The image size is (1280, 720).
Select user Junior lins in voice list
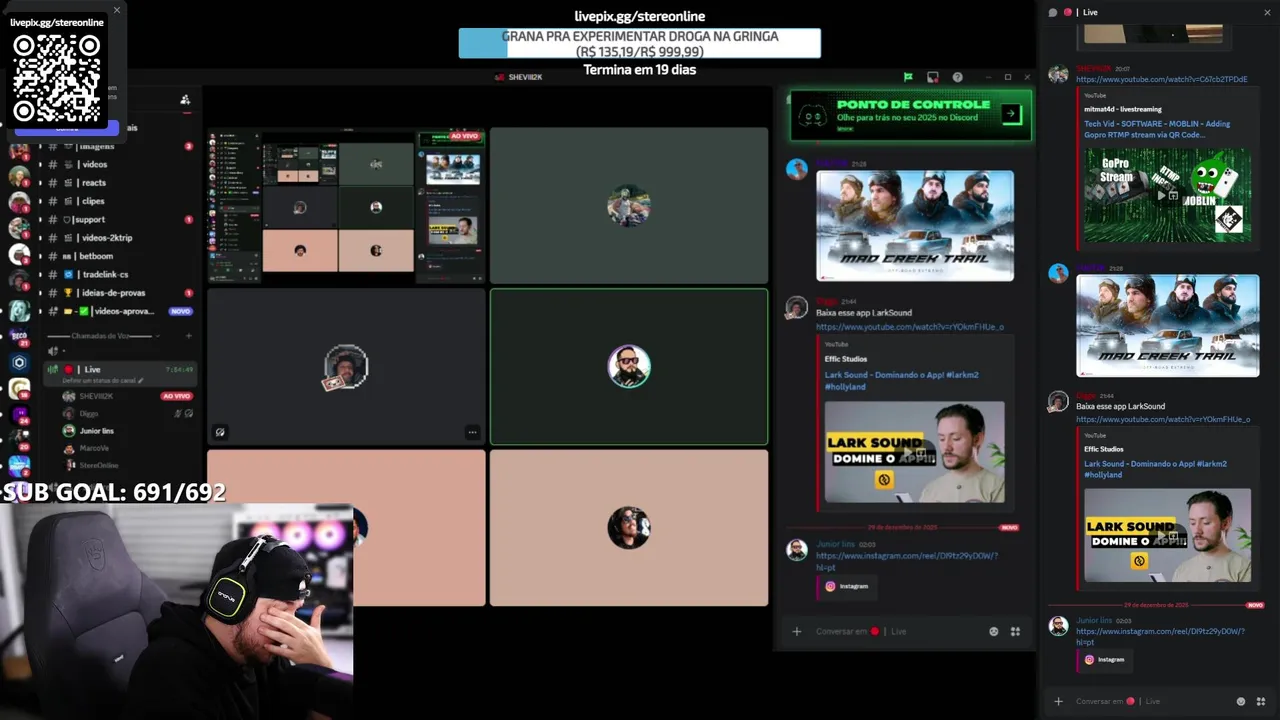tap(96, 431)
